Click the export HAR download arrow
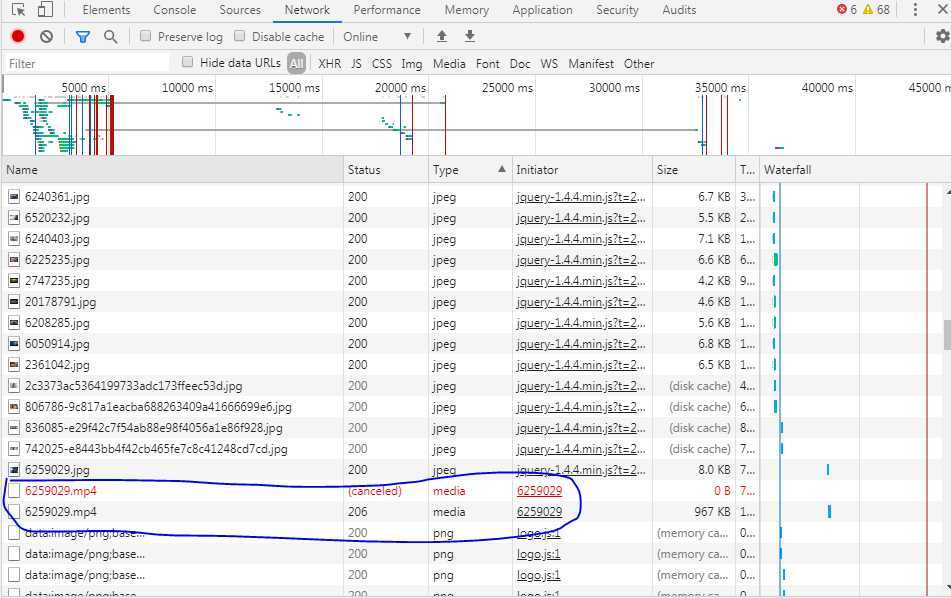The image size is (951, 598). coord(469,36)
